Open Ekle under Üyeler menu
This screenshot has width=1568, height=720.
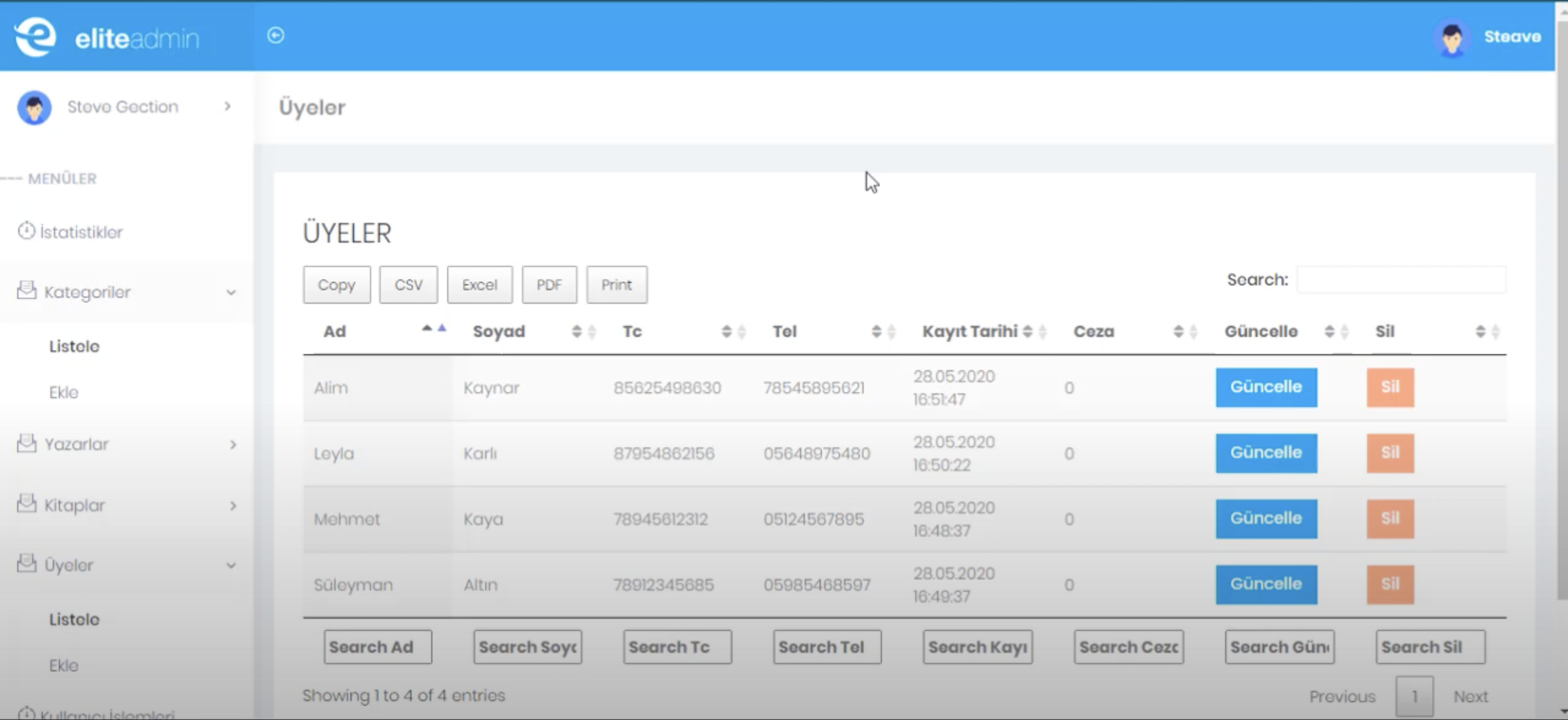[x=64, y=665]
